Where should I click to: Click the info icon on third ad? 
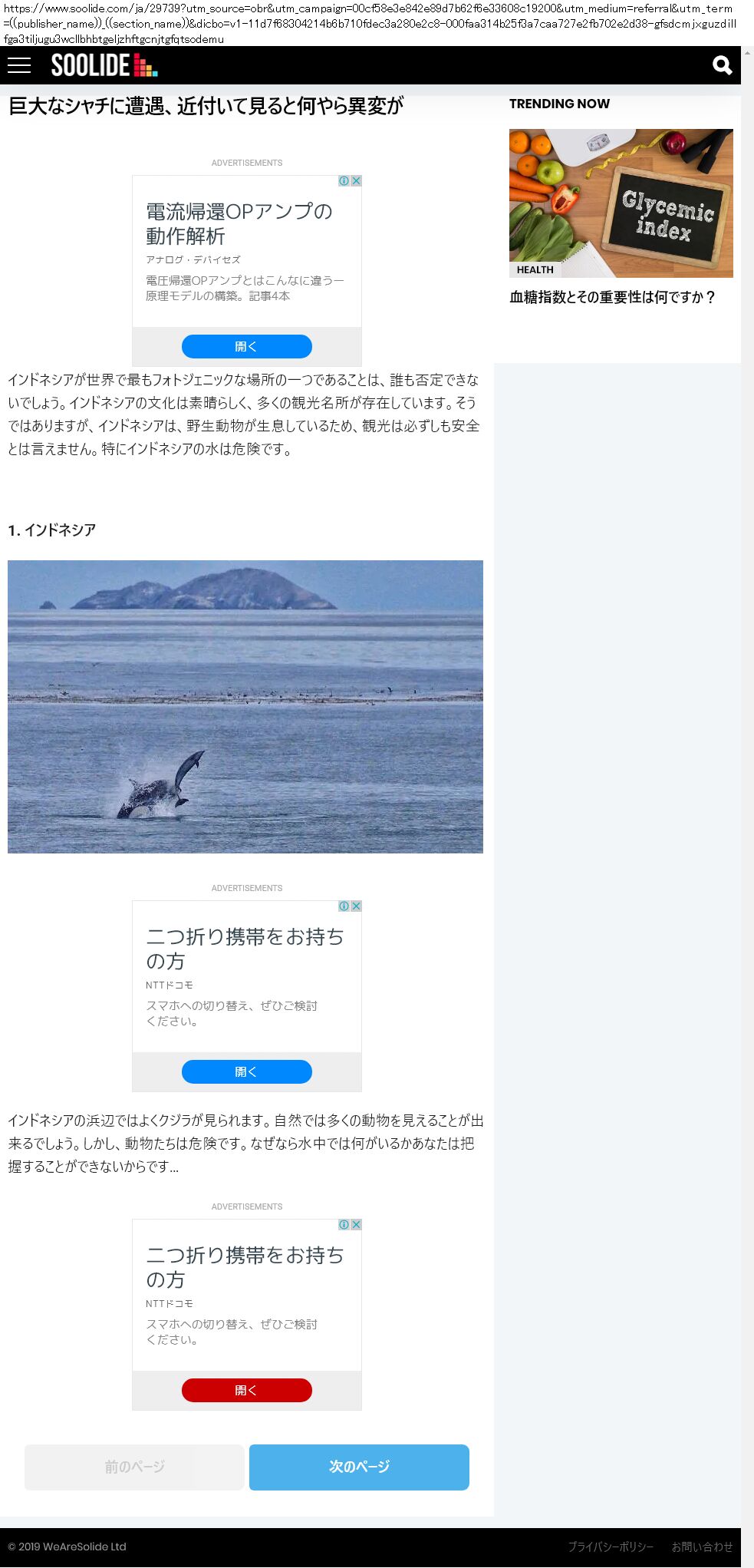click(344, 1225)
